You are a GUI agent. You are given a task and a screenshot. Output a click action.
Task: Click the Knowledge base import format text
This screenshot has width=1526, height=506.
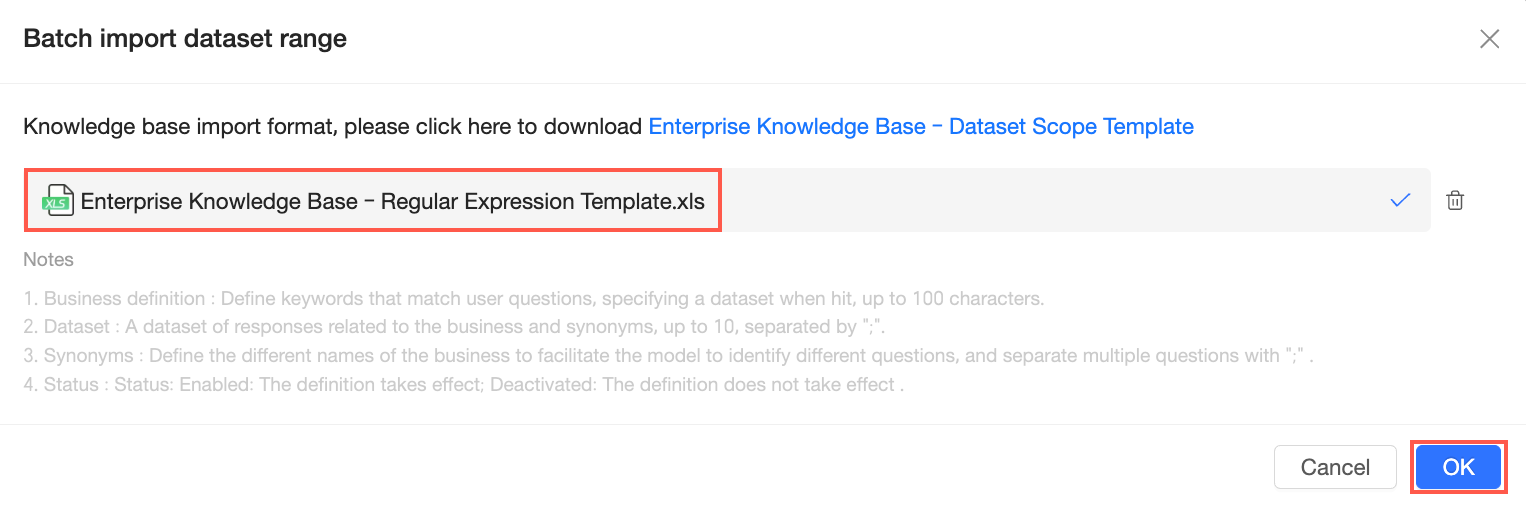(x=333, y=127)
